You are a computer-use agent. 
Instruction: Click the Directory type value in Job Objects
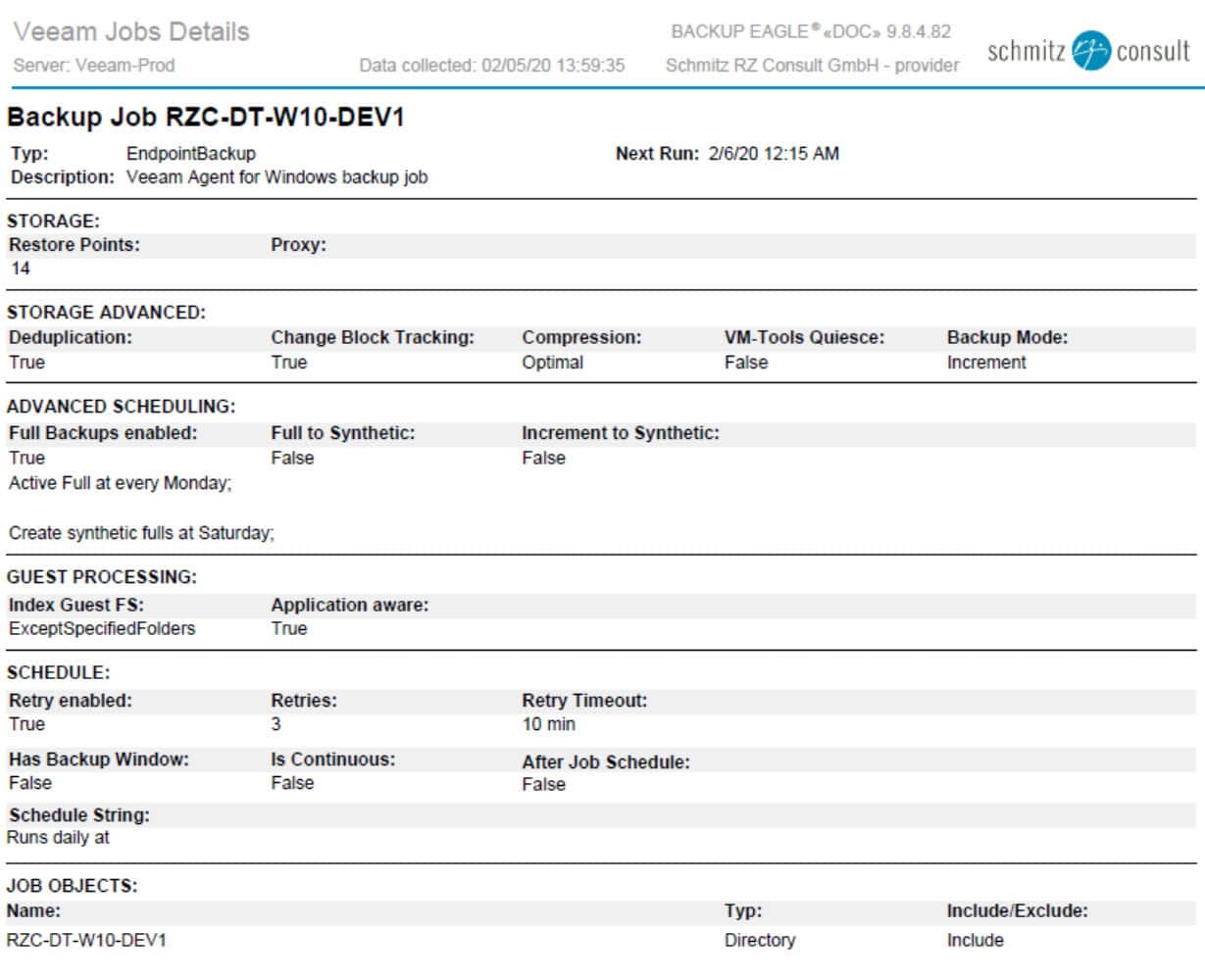[x=759, y=941]
